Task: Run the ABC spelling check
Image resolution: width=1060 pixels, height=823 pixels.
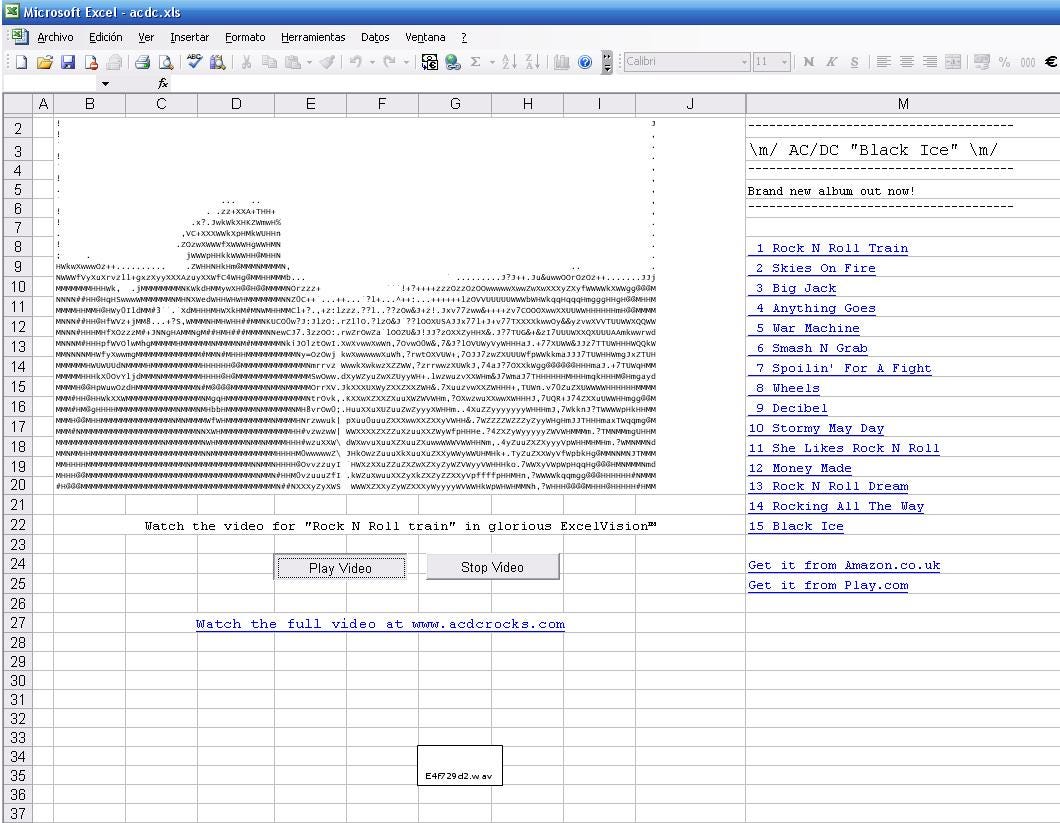Action: [195, 62]
